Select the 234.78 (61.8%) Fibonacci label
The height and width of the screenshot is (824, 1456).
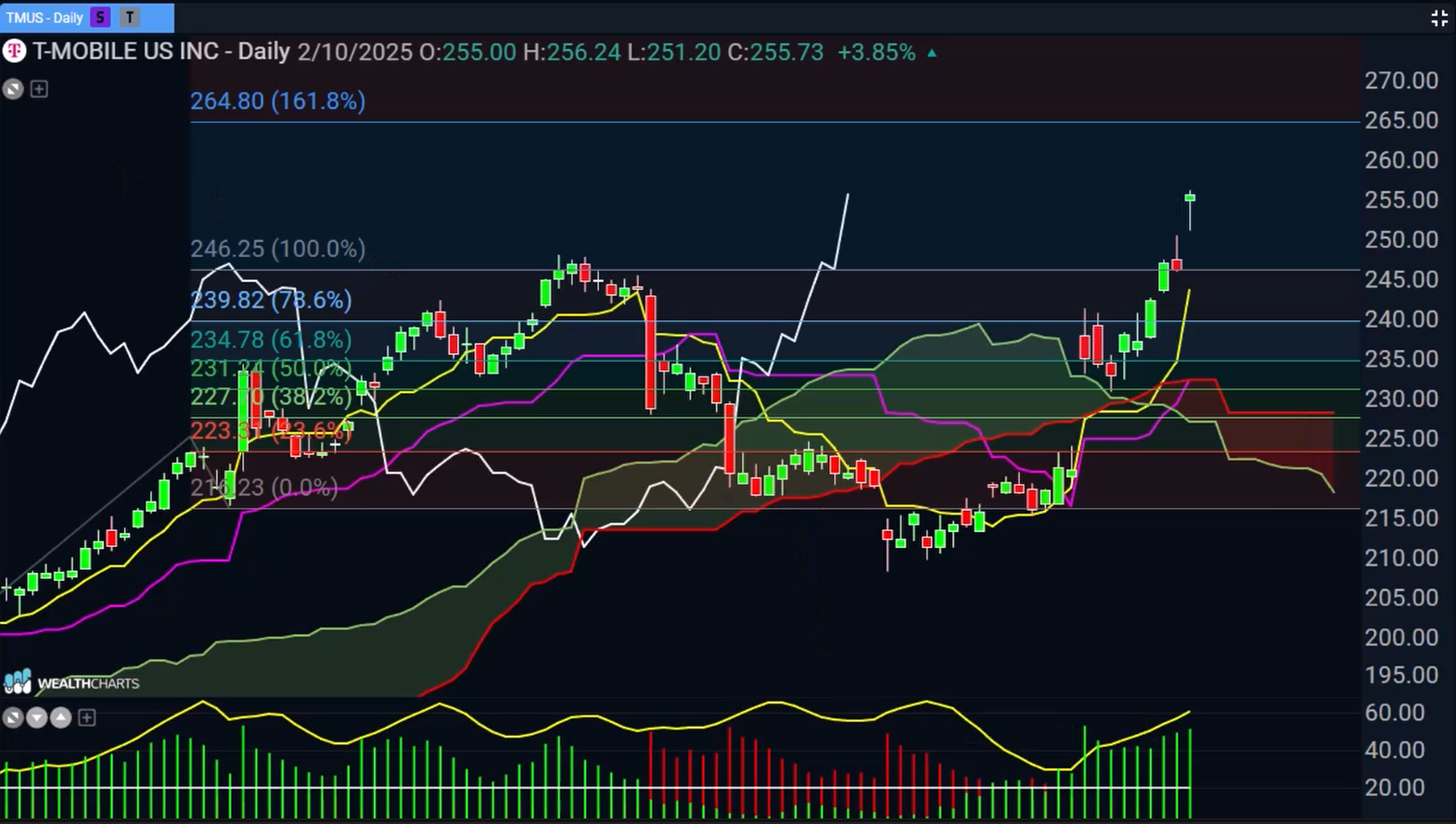coord(271,340)
